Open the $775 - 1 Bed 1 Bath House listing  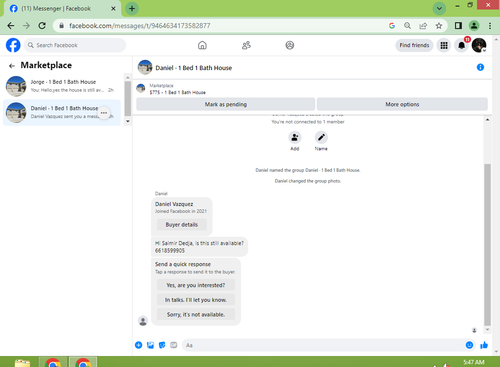tap(178, 92)
